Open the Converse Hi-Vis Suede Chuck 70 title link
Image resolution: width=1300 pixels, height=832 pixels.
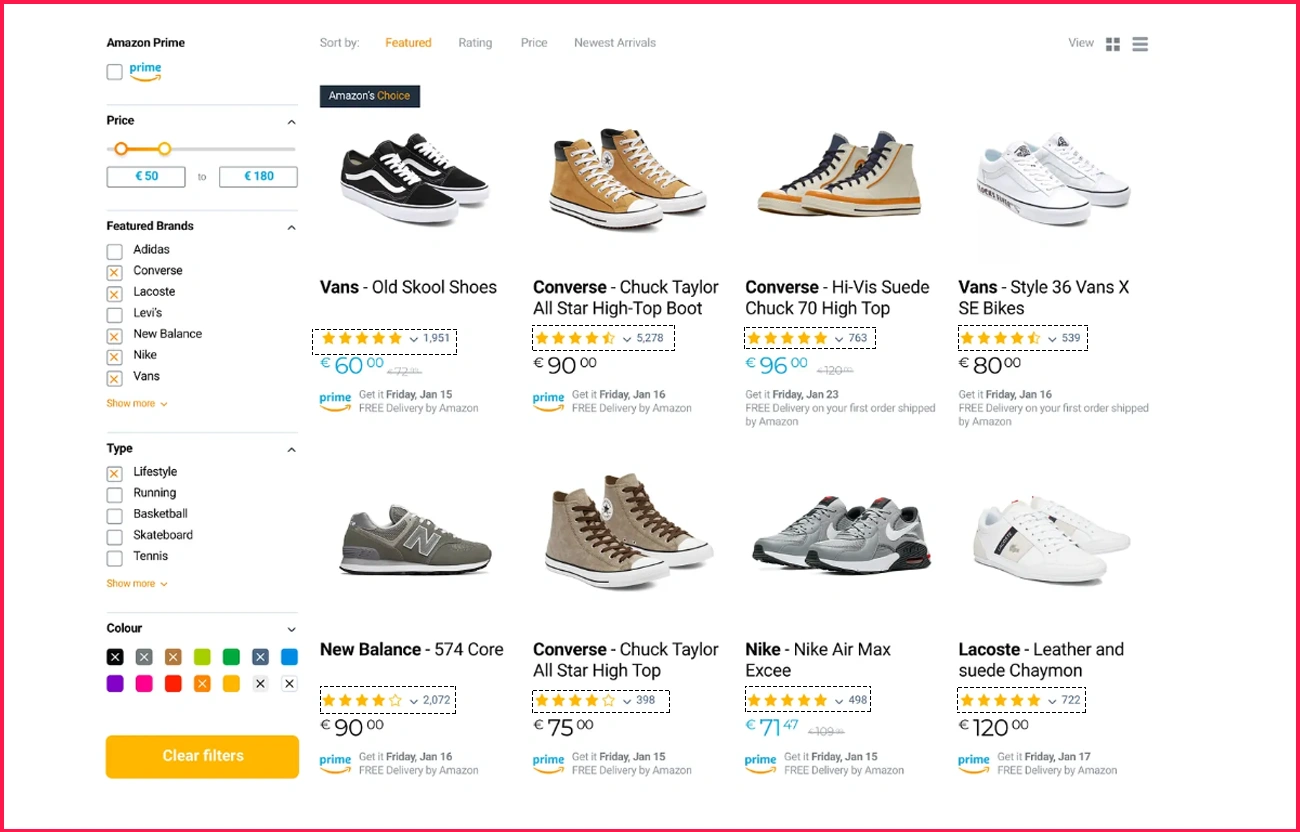837,298
